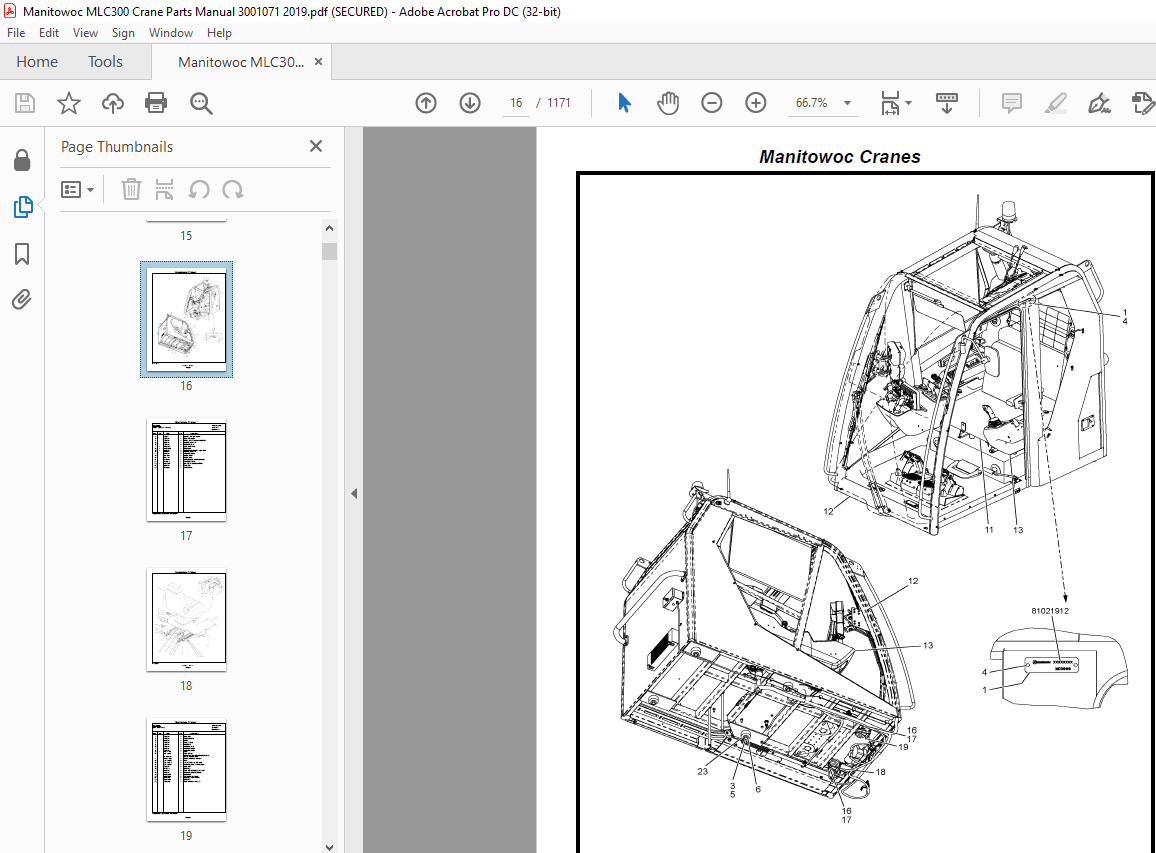Open the Sign menu

(x=123, y=33)
